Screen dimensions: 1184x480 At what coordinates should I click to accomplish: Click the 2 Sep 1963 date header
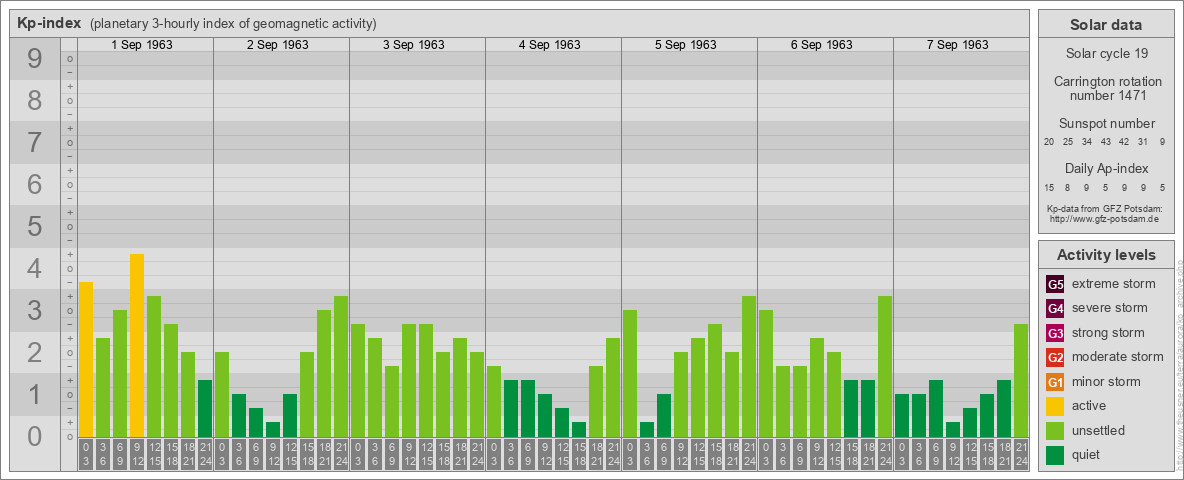[x=278, y=45]
